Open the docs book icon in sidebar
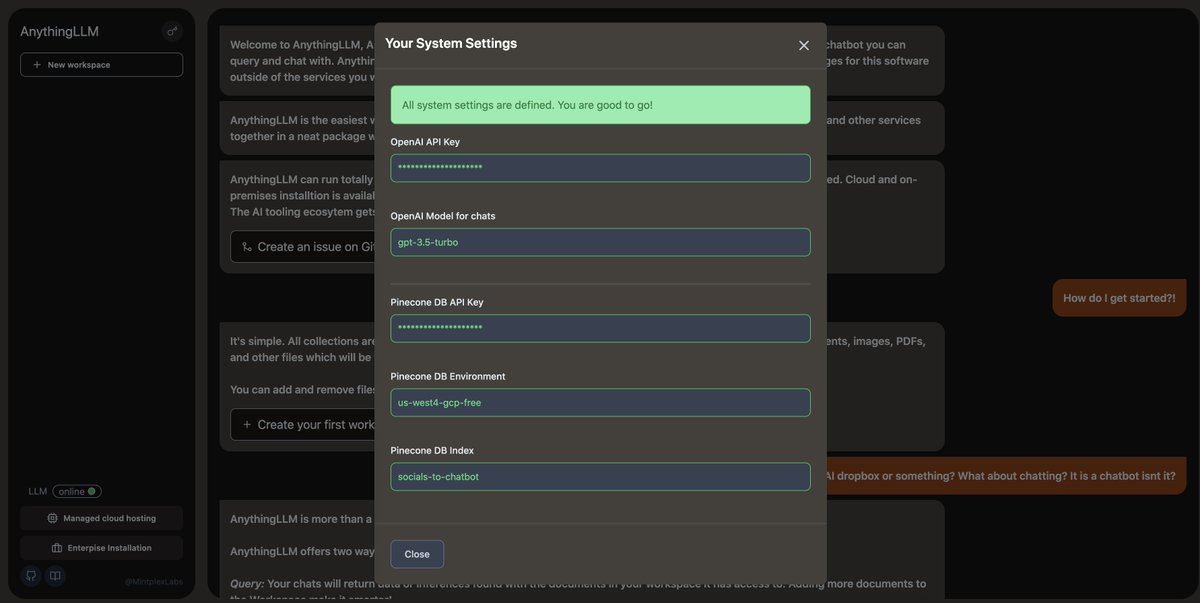 tap(55, 576)
